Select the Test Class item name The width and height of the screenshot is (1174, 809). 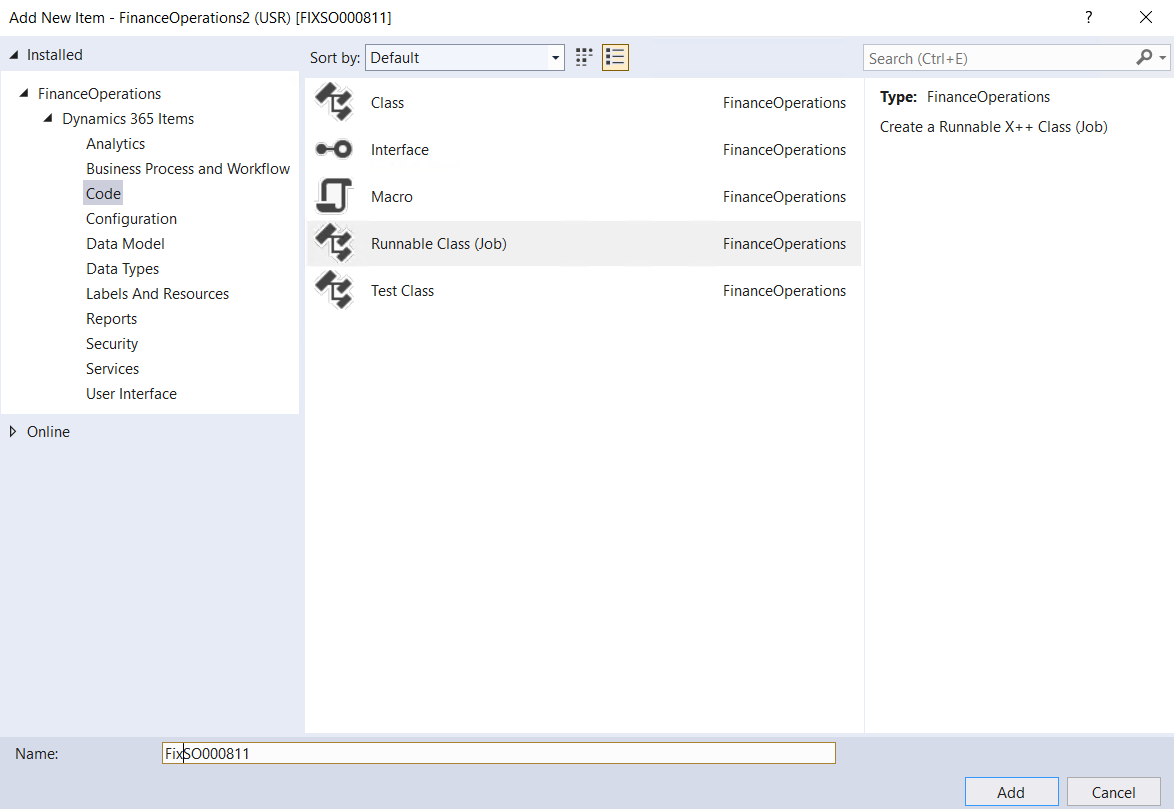tap(402, 291)
